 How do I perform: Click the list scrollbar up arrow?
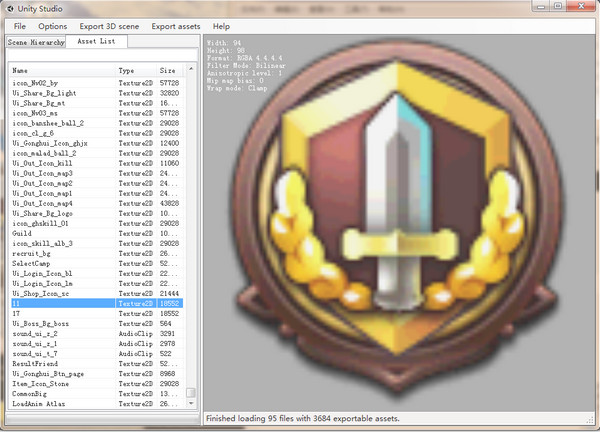click(191, 68)
